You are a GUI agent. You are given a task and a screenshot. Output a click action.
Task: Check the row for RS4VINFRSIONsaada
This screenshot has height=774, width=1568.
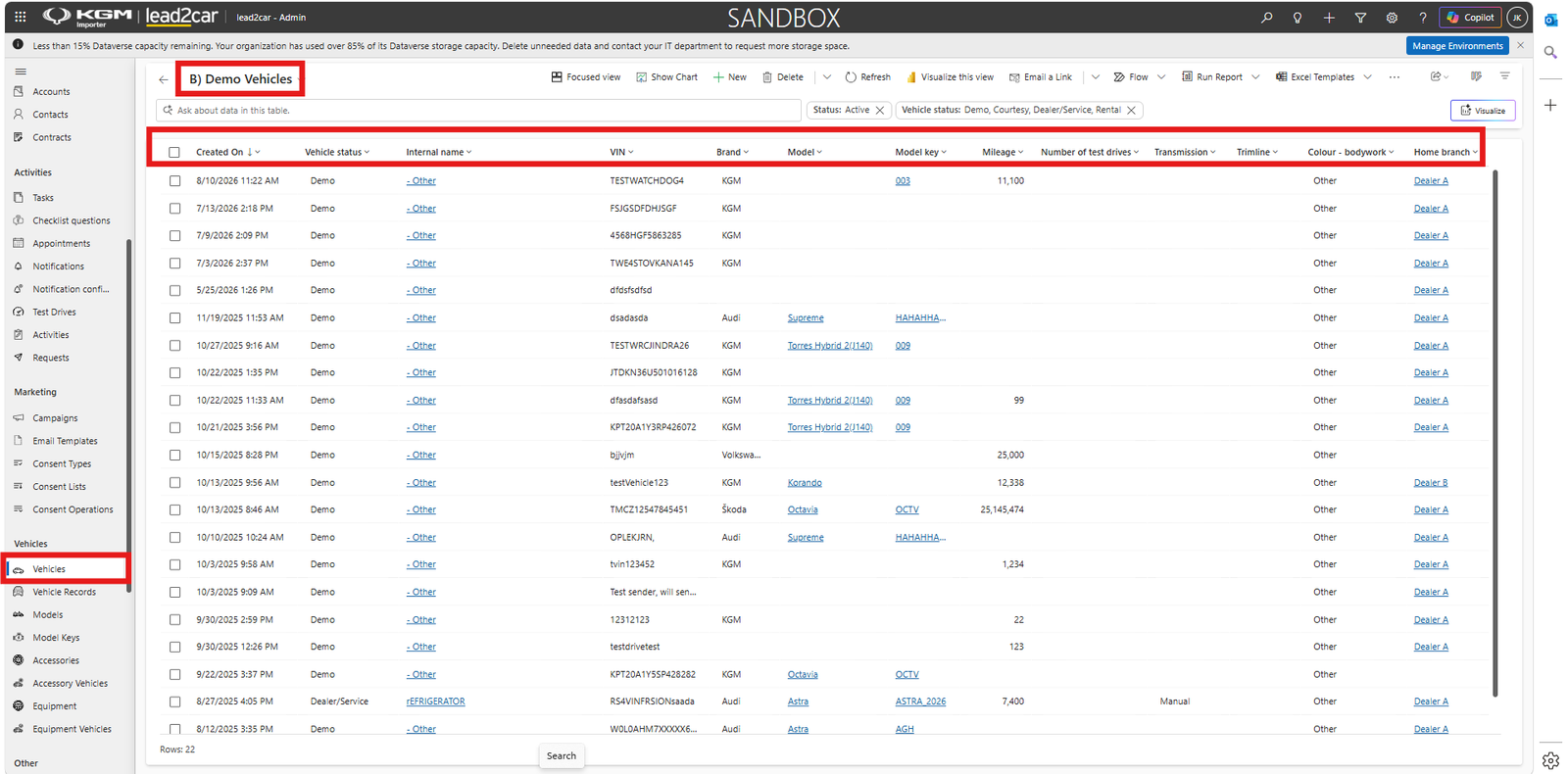pos(174,701)
